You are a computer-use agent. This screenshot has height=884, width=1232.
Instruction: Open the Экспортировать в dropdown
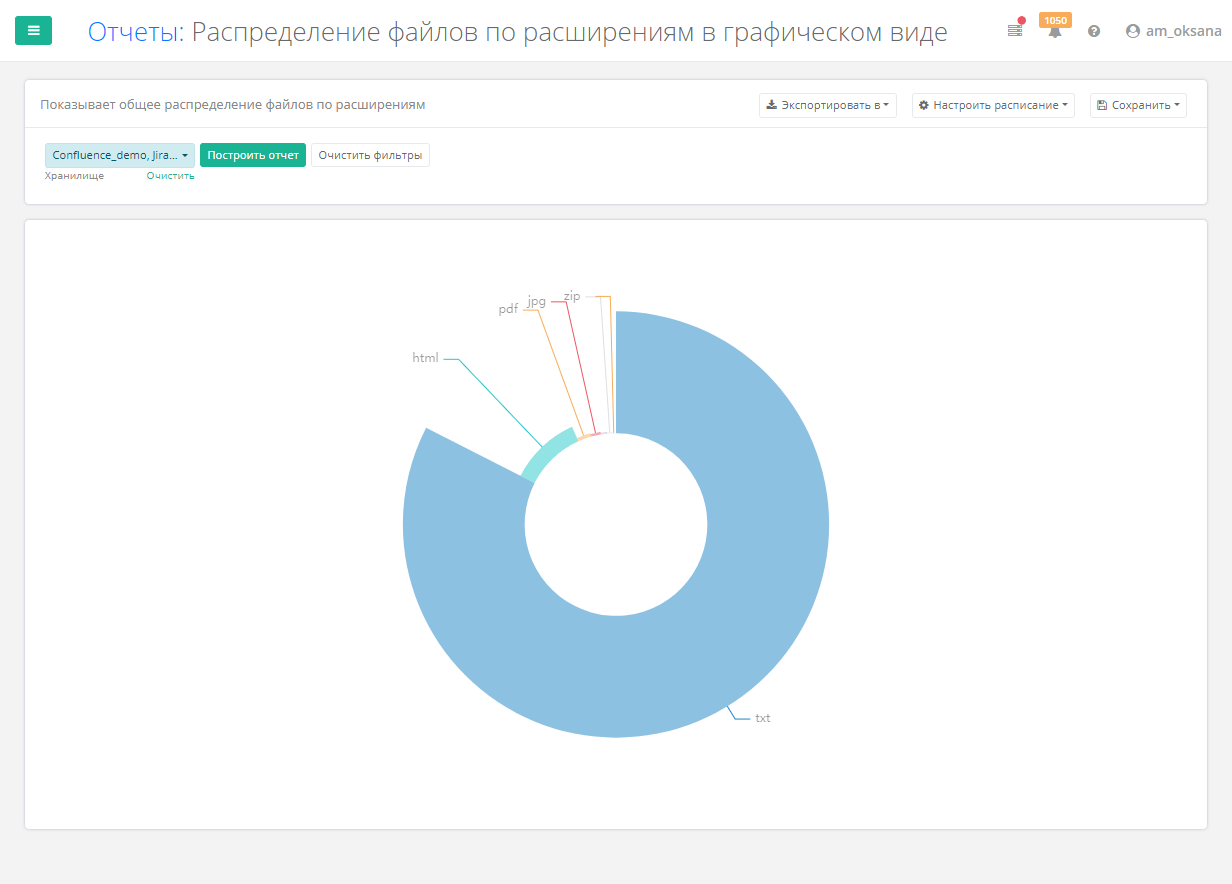pos(828,105)
